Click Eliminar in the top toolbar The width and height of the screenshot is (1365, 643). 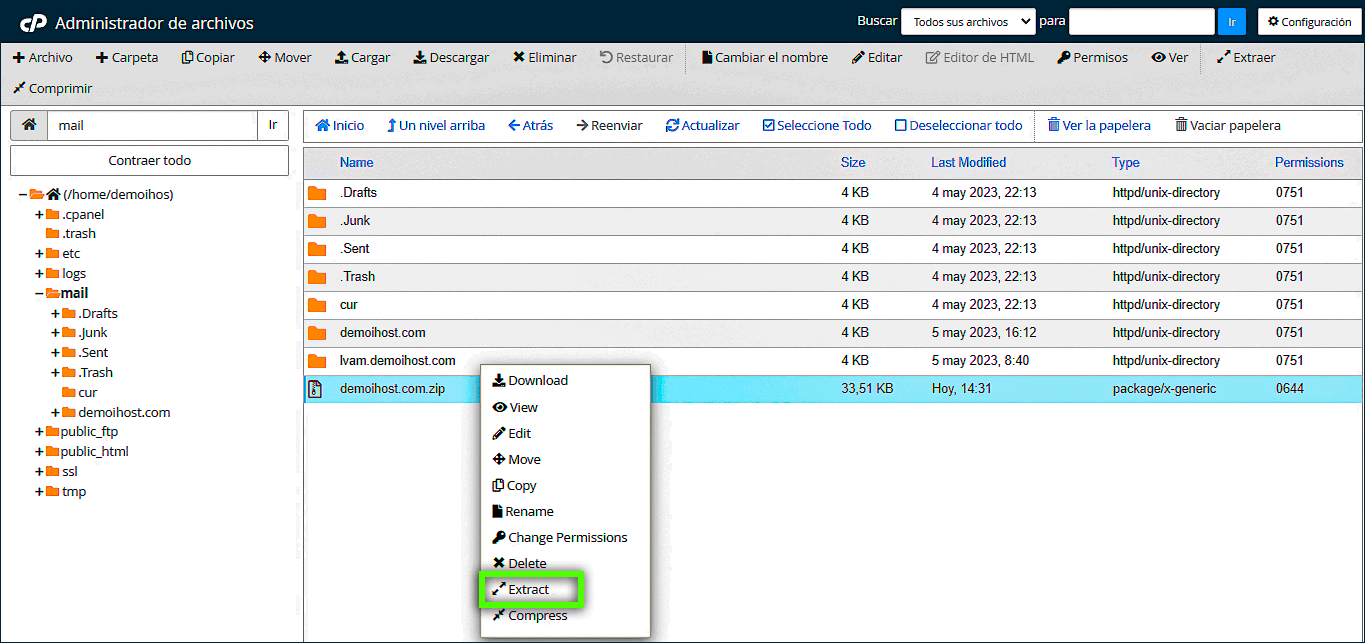[x=544, y=58]
